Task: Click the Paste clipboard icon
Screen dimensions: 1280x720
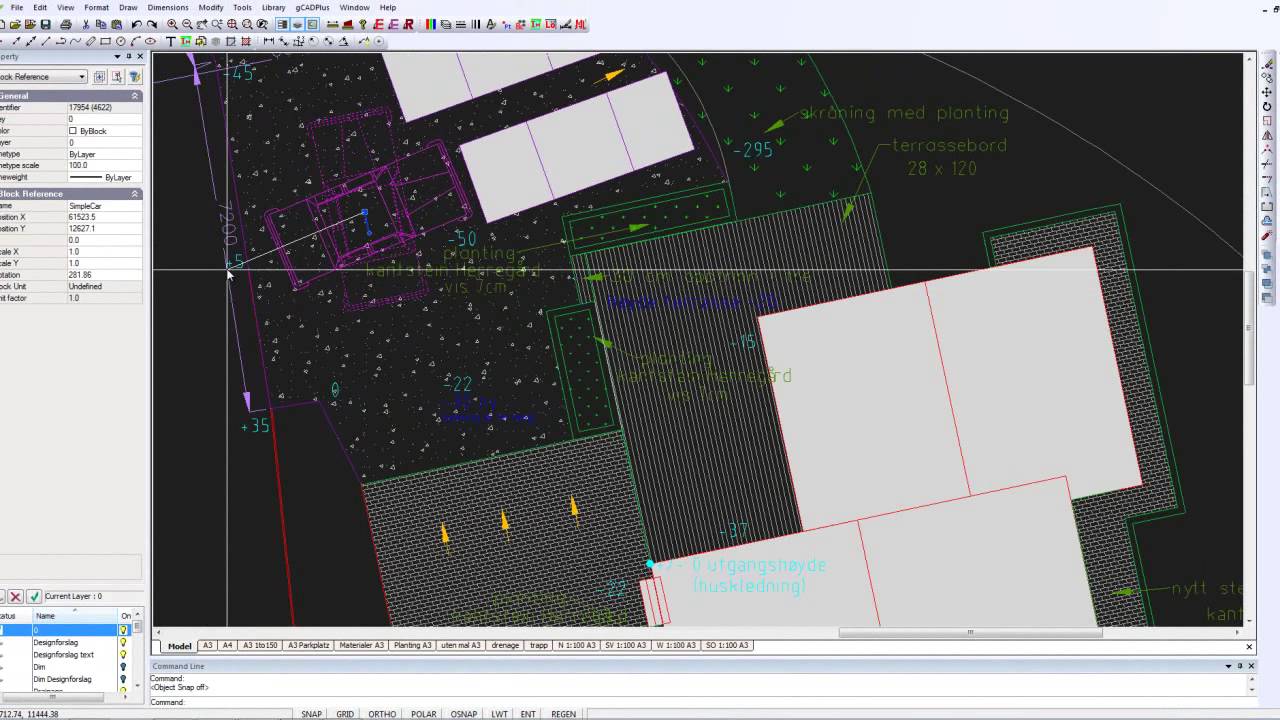Action: 117,24
